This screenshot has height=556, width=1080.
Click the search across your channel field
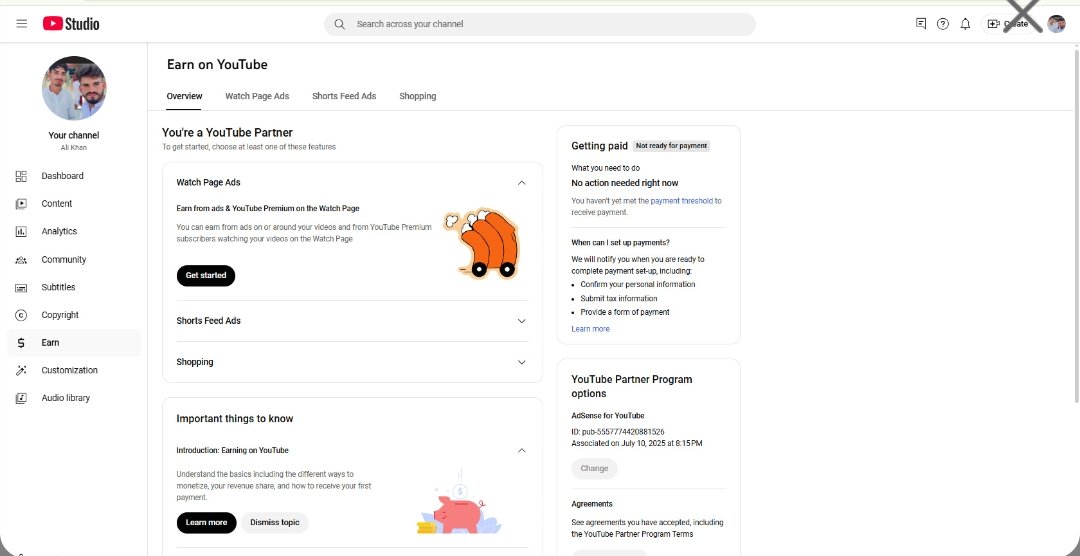tap(540, 24)
